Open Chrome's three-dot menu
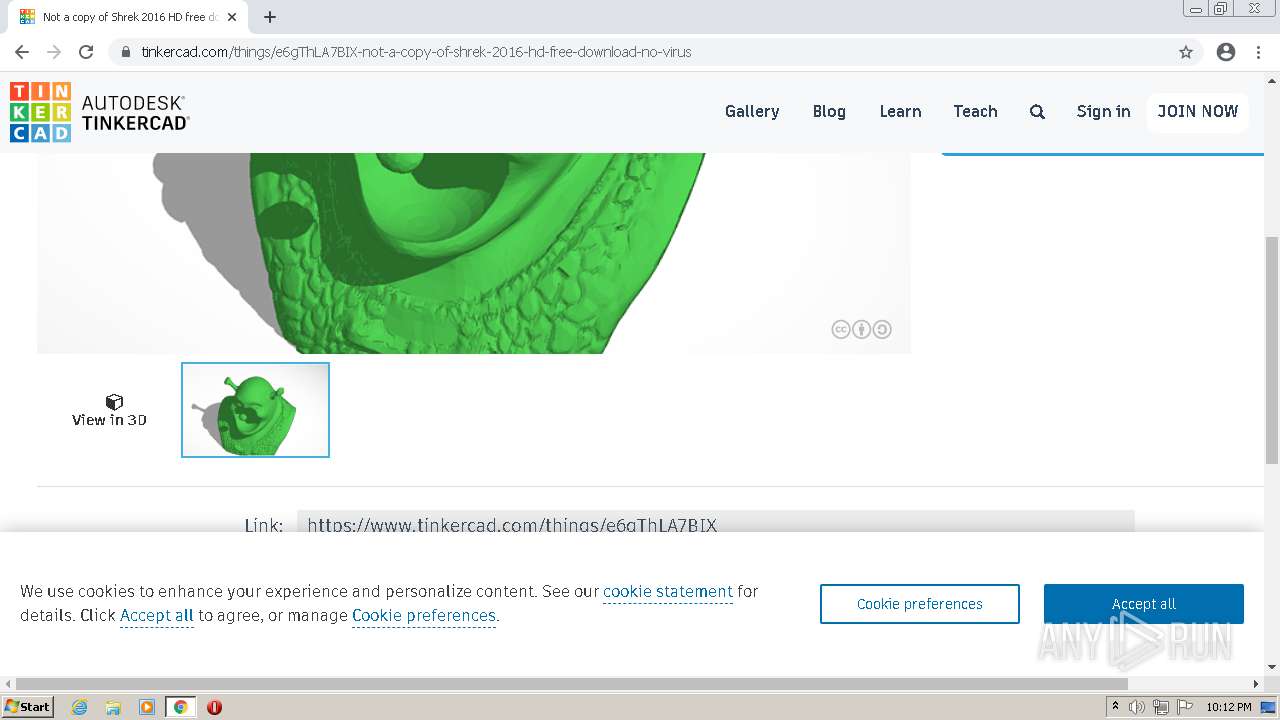Image resolution: width=1280 pixels, height=720 pixels. point(1259,52)
